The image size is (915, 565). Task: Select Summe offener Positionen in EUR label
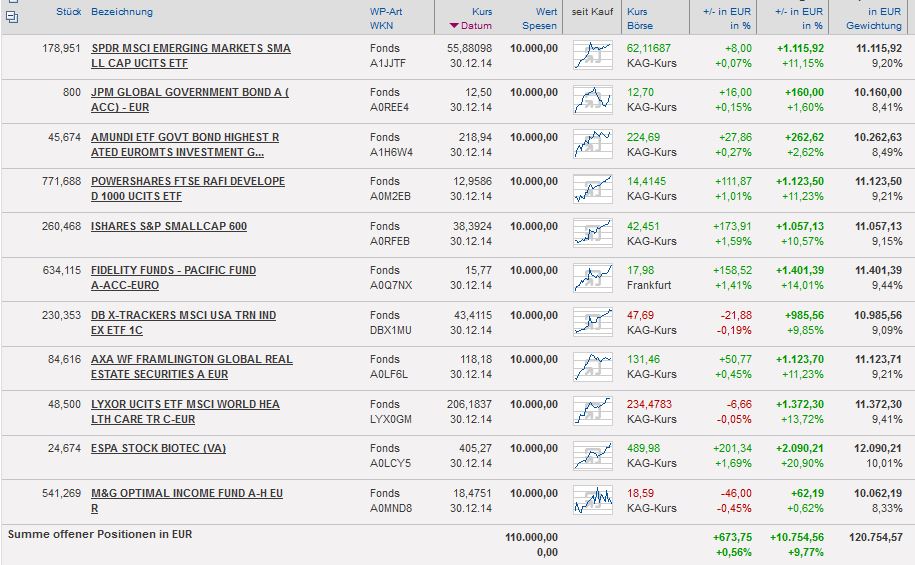click(x=100, y=534)
